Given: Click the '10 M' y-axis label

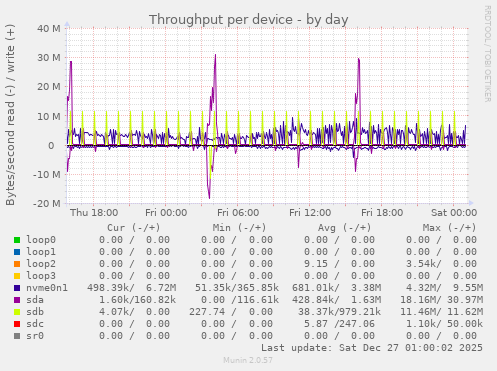Looking at the screenshot, I should pos(49,116).
